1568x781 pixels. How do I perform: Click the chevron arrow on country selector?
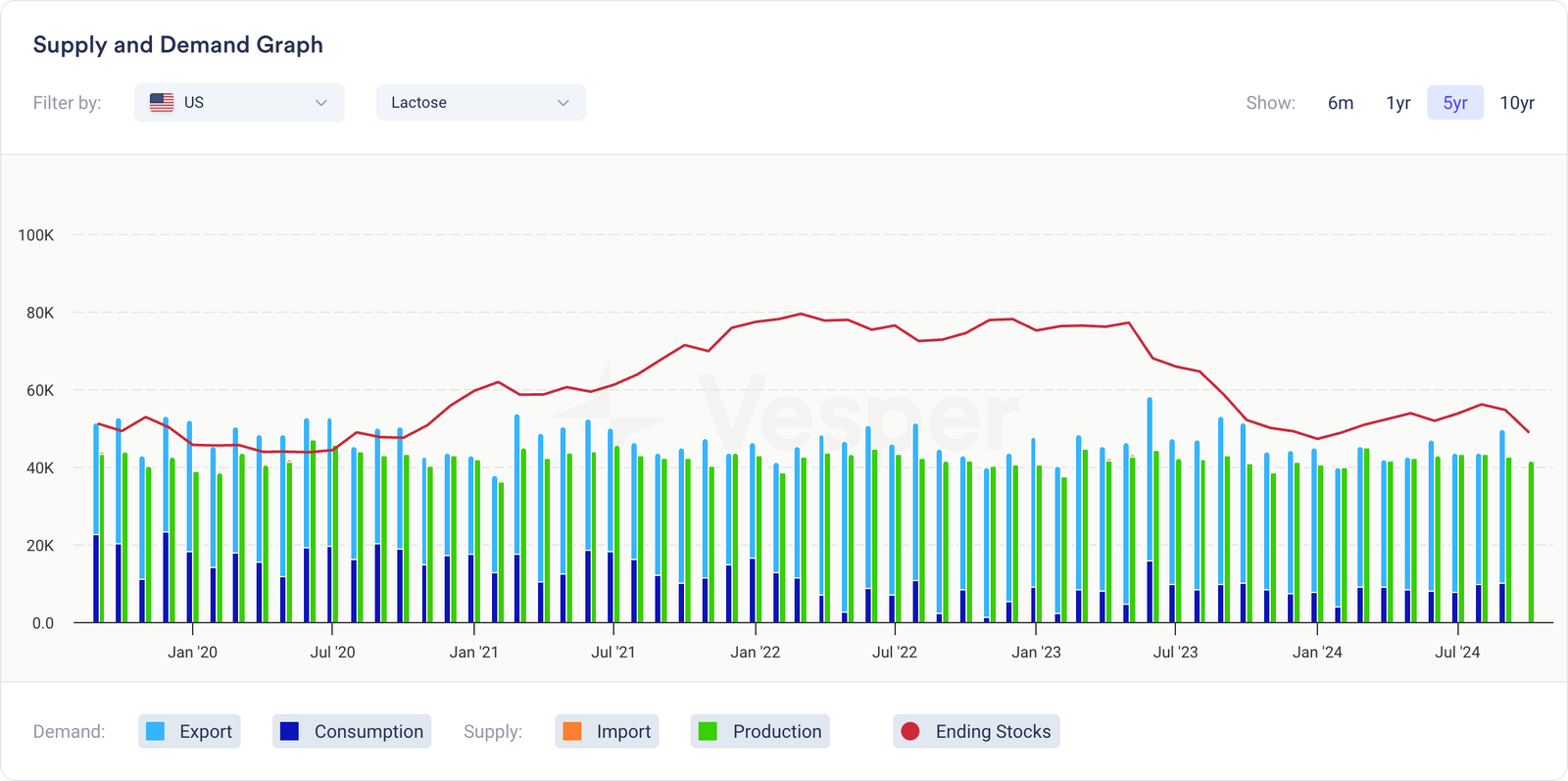[321, 103]
